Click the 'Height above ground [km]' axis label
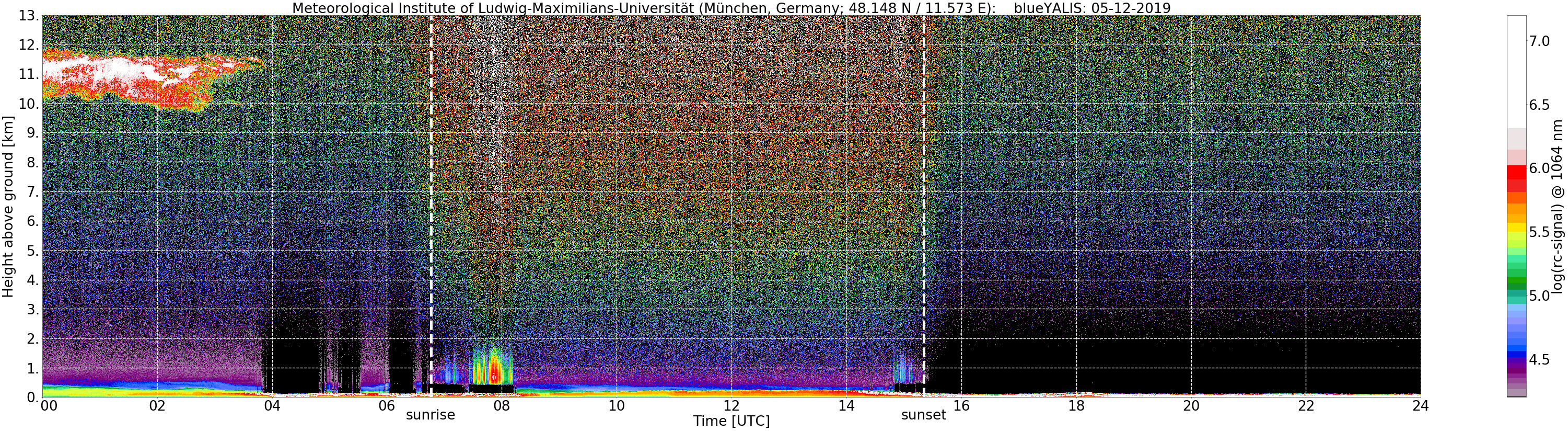Screen dimensions: 1568x431 [8, 207]
